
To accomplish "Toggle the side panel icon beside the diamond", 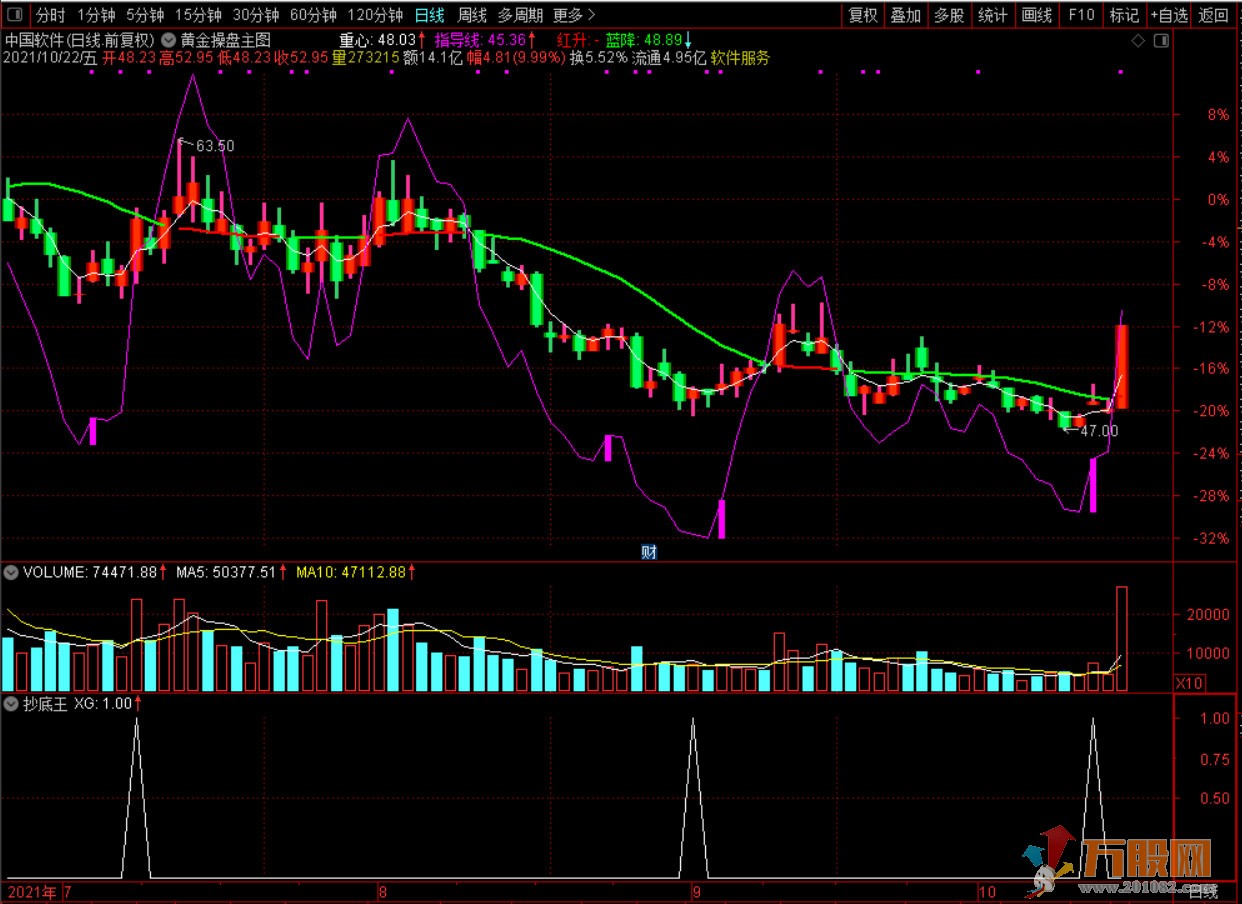I will coord(1160,41).
